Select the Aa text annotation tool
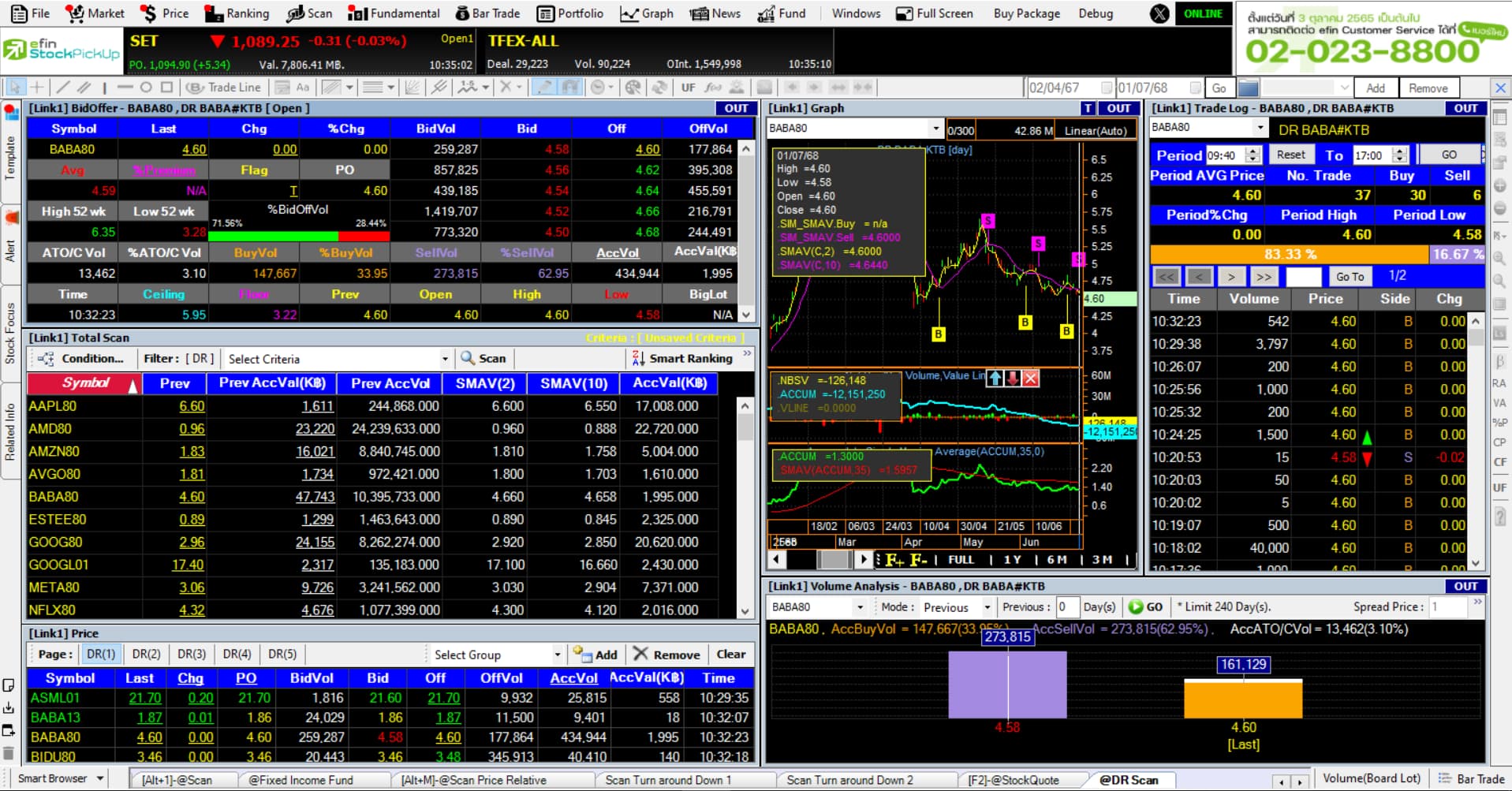Viewport: 1512px width, 791px height. (303, 88)
